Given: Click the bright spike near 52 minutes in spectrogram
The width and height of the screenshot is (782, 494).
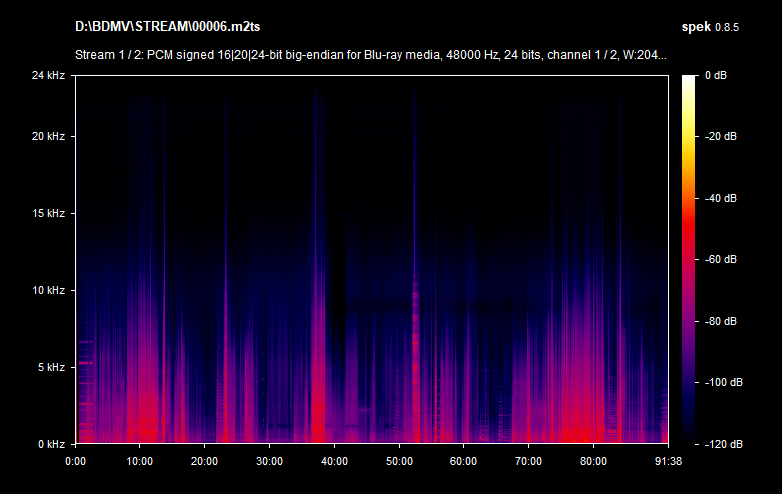Looking at the screenshot, I should click(414, 300).
